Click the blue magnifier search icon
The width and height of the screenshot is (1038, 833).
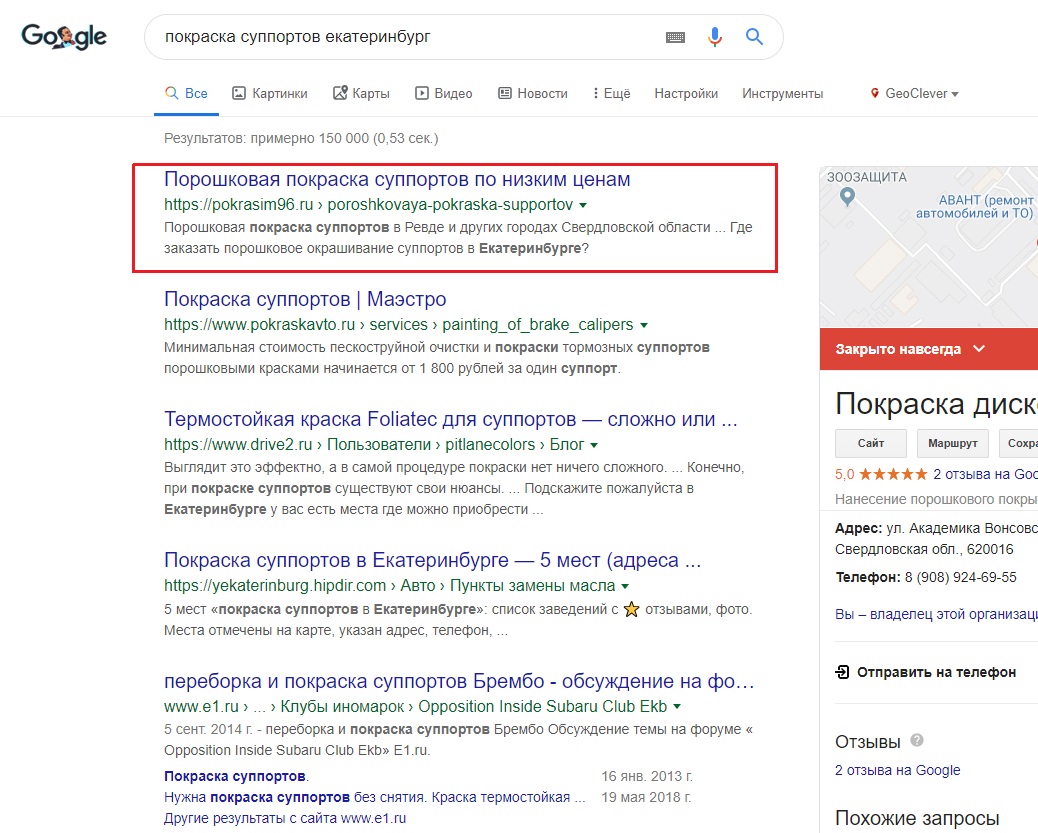tap(752, 36)
